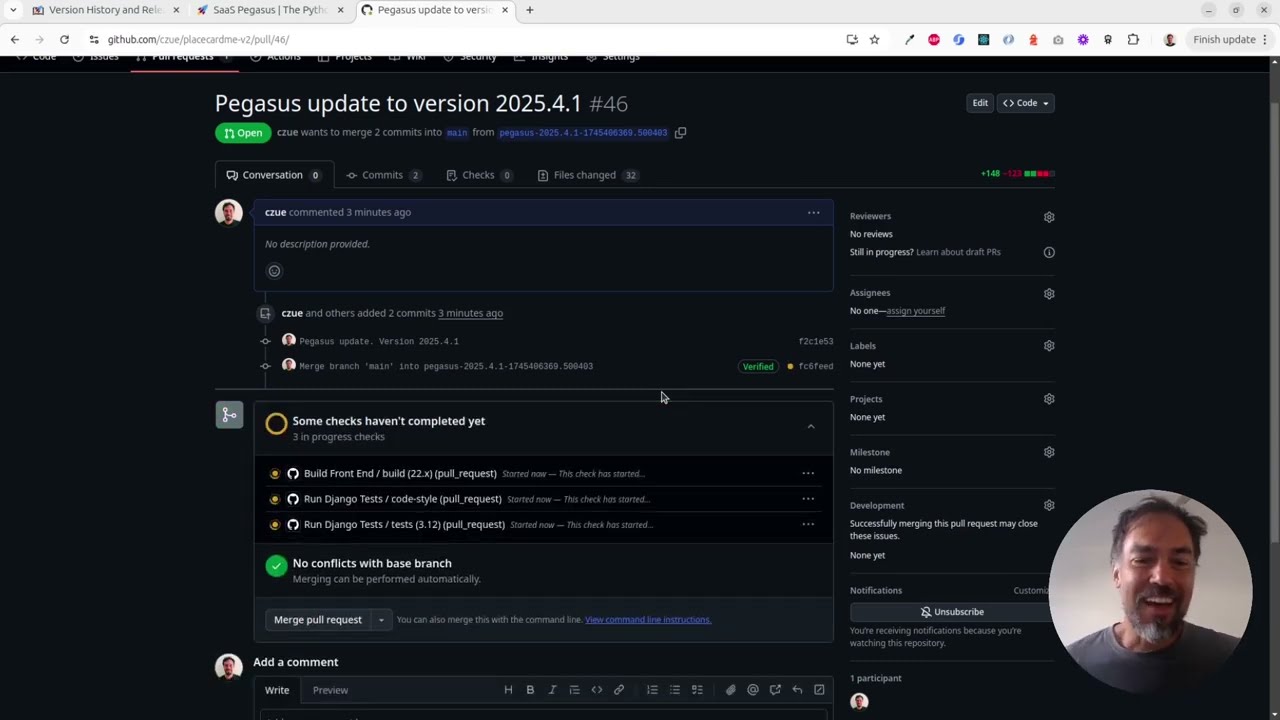The image size is (1280, 720).
Task: Insert link in comment editor
Action: [x=619, y=690]
